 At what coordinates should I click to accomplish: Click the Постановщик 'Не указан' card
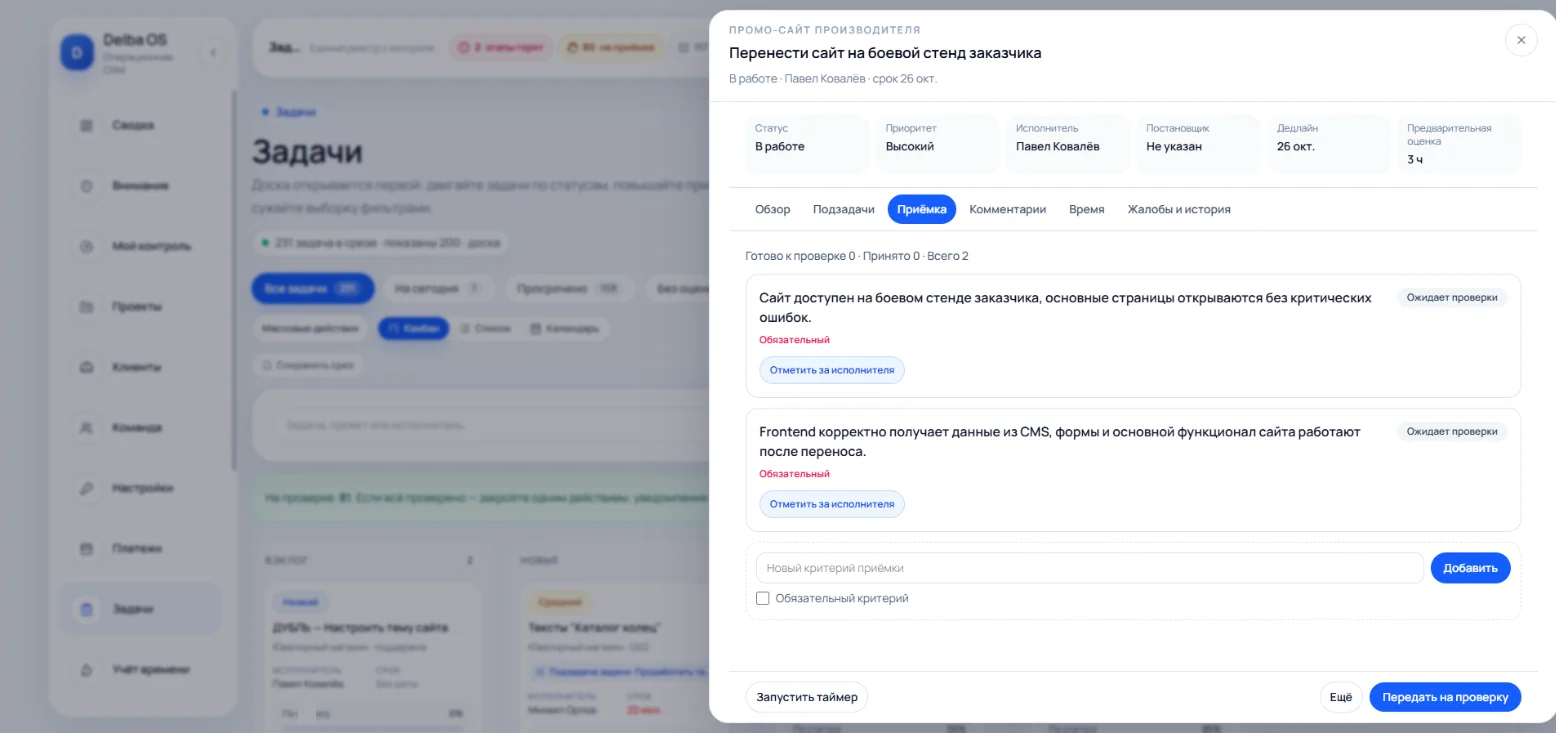[x=1199, y=145]
